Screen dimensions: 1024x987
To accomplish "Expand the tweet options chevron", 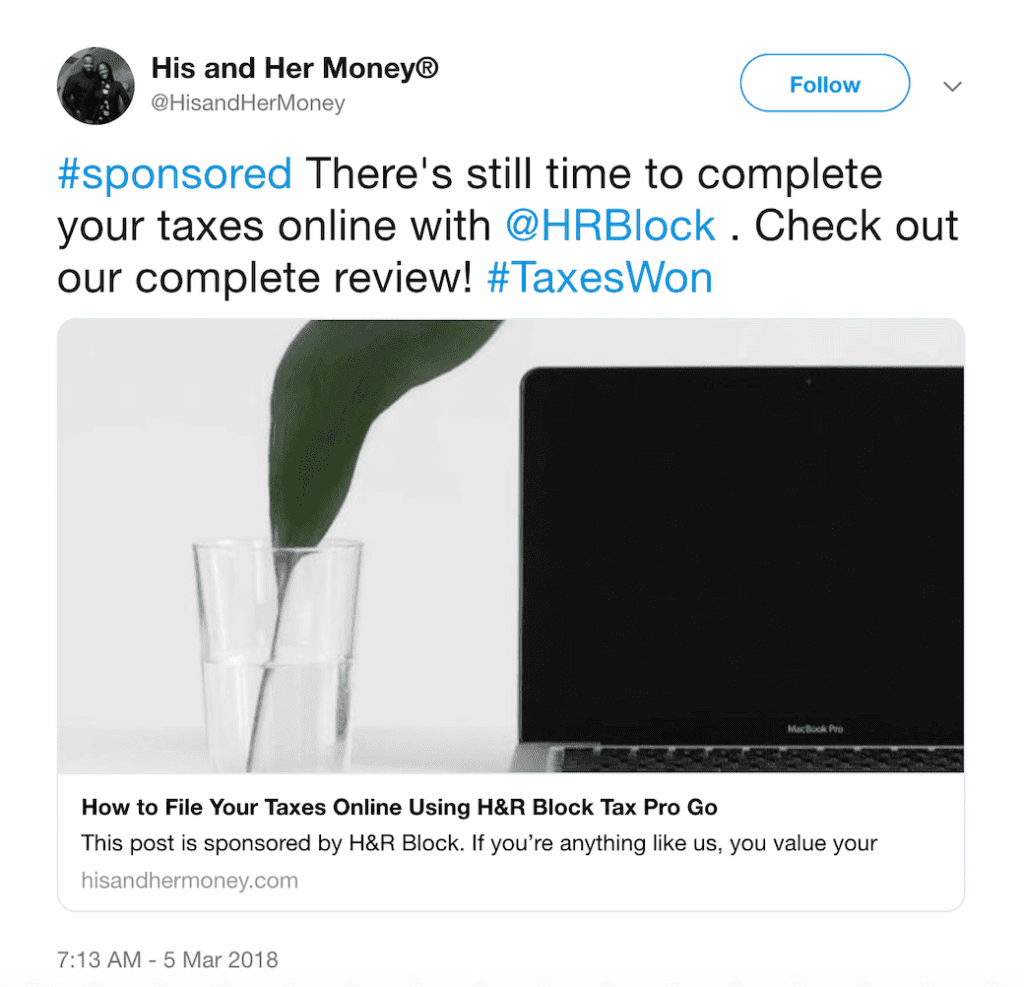I will [952, 86].
